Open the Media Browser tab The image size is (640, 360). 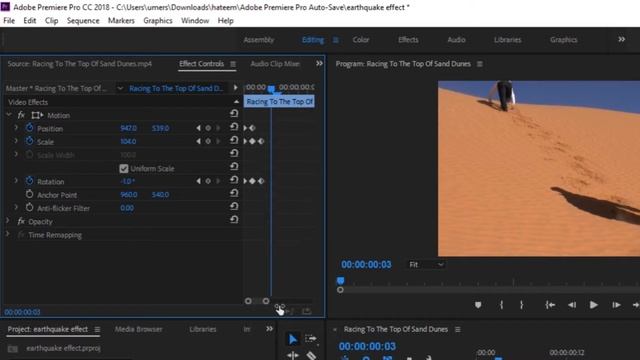pyautogui.click(x=138, y=329)
